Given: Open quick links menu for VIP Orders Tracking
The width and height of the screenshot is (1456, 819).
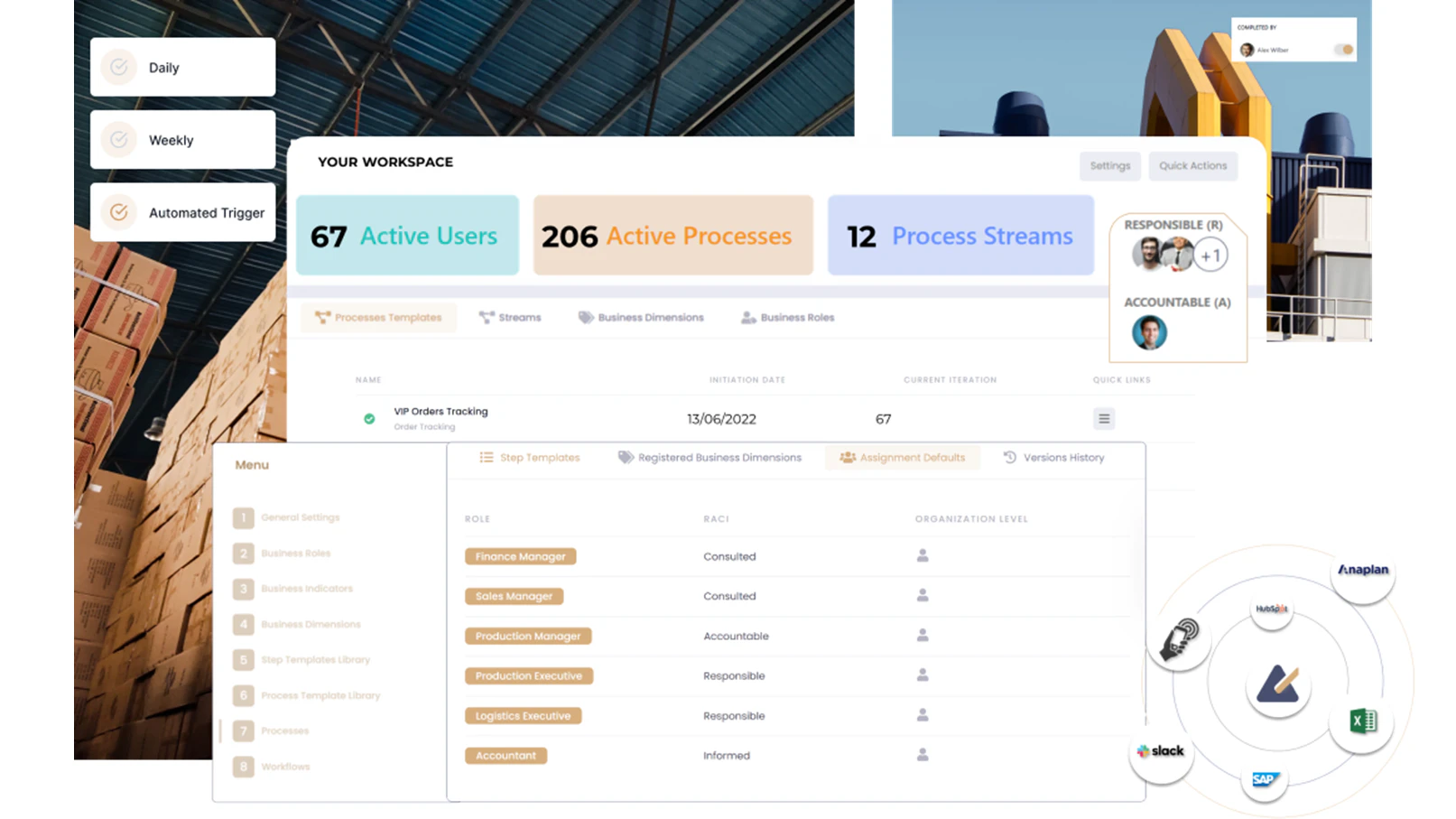Looking at the screenshot, I should point(1103,418).
